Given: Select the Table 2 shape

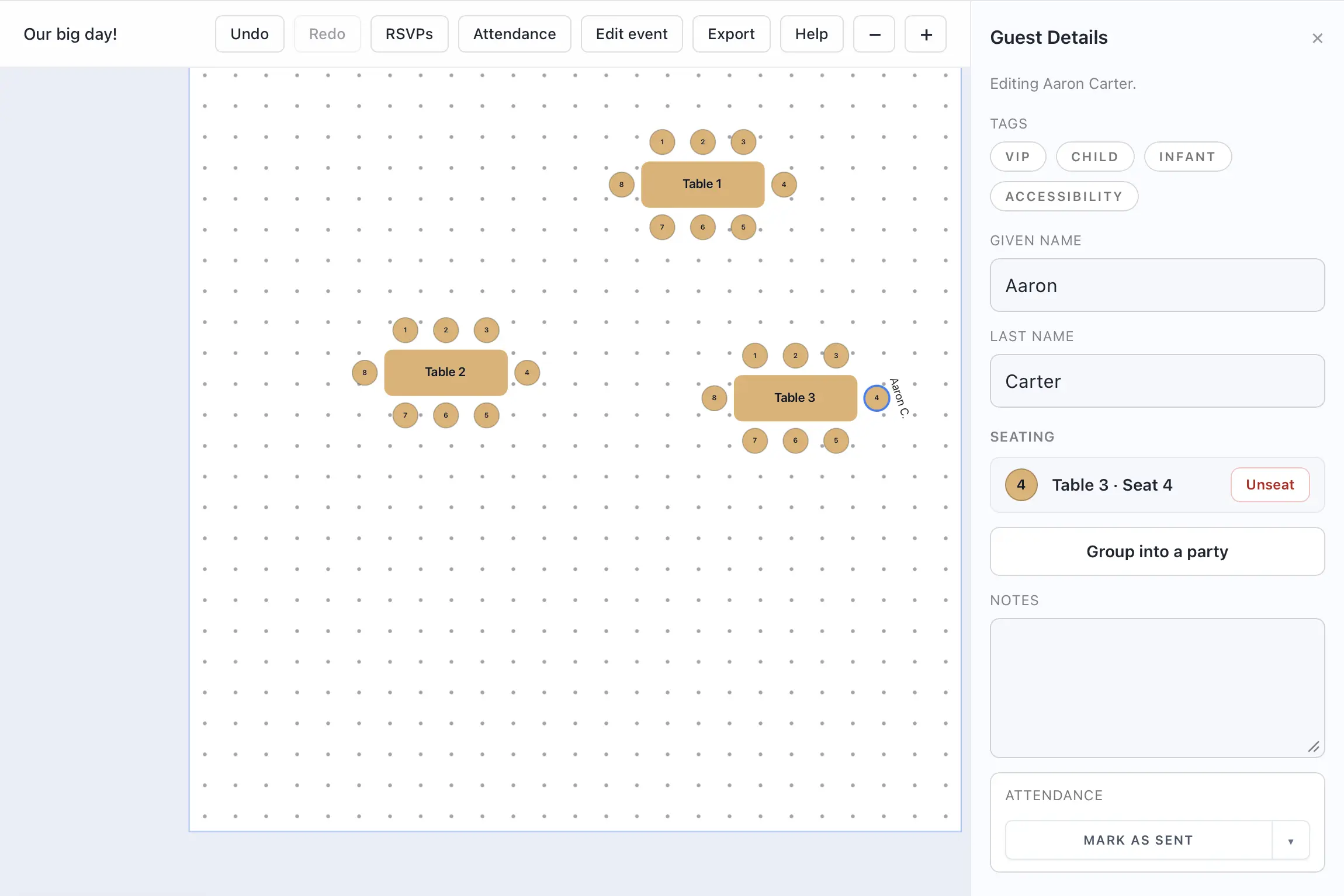Looking at the screenshot, I should 445,372.
